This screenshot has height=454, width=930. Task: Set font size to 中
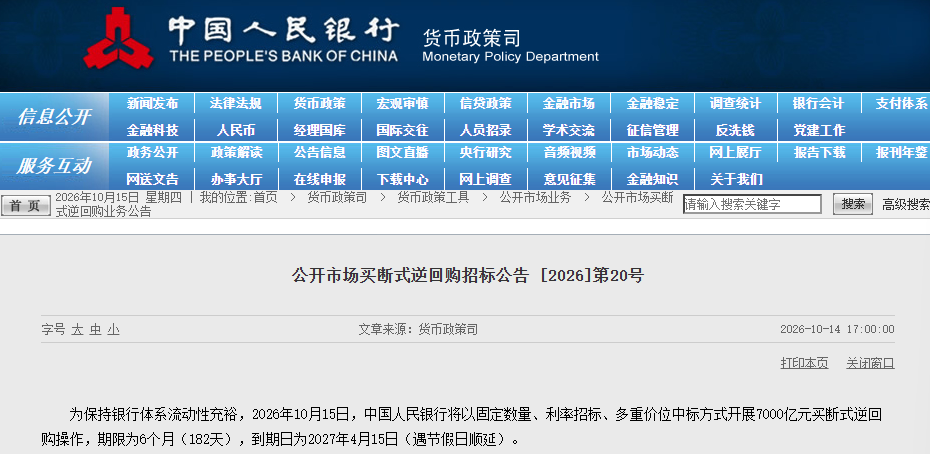(95, 329)
